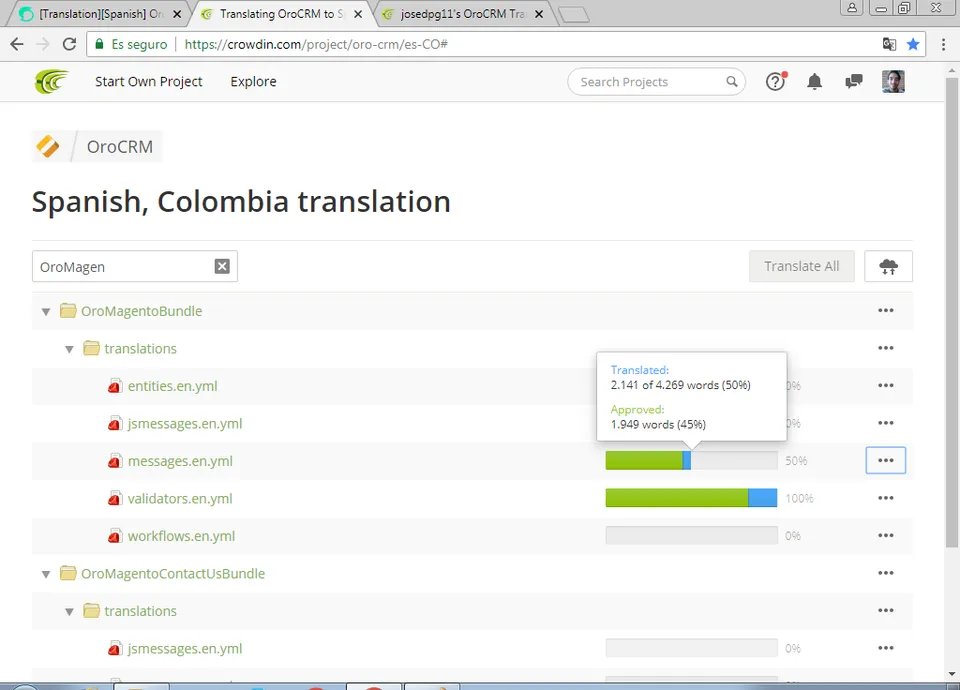Click the OroMagentoBundle folder icon
The width and height of the screenshot is (960, 690).
[x=68, y=310]
